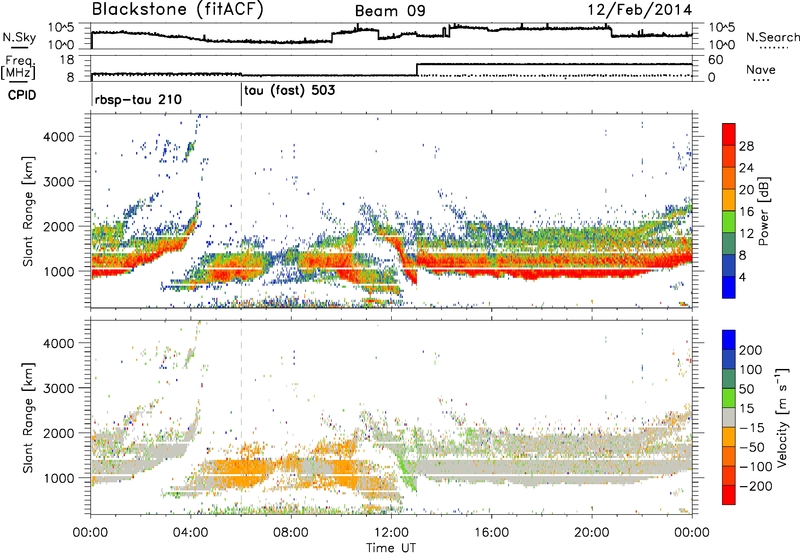Click the 'Velocity [m s-1]' colorbar label
The image size is (800, 554).
(x=783, y=417)
